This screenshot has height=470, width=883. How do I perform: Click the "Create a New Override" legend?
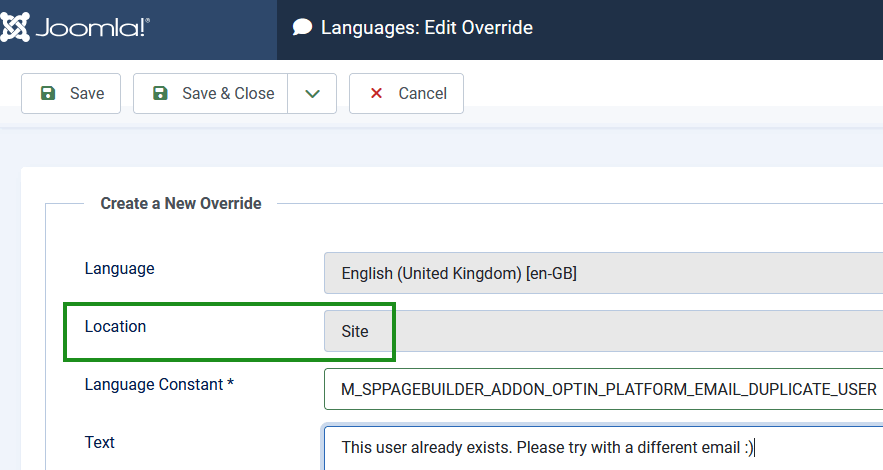[181, 204]
